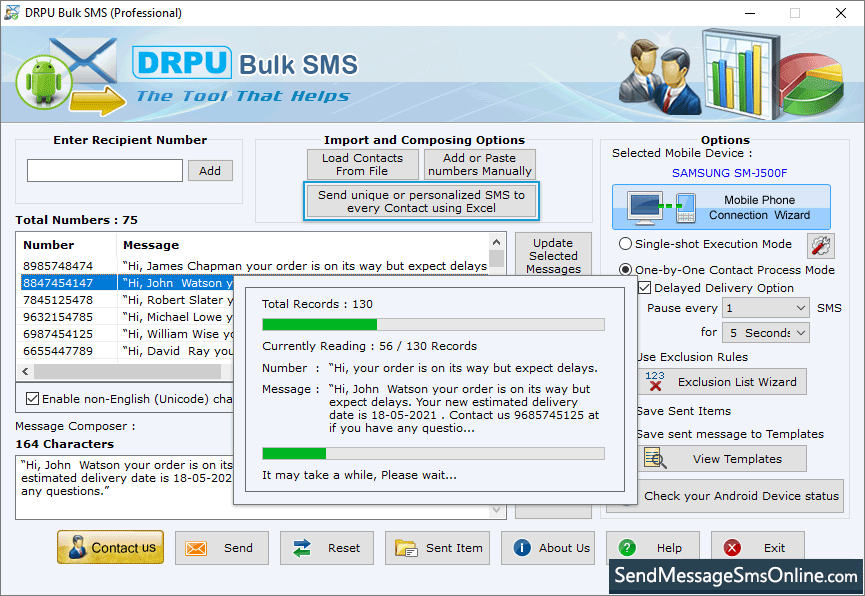Click the Send envelope icon

click(196, 548)
